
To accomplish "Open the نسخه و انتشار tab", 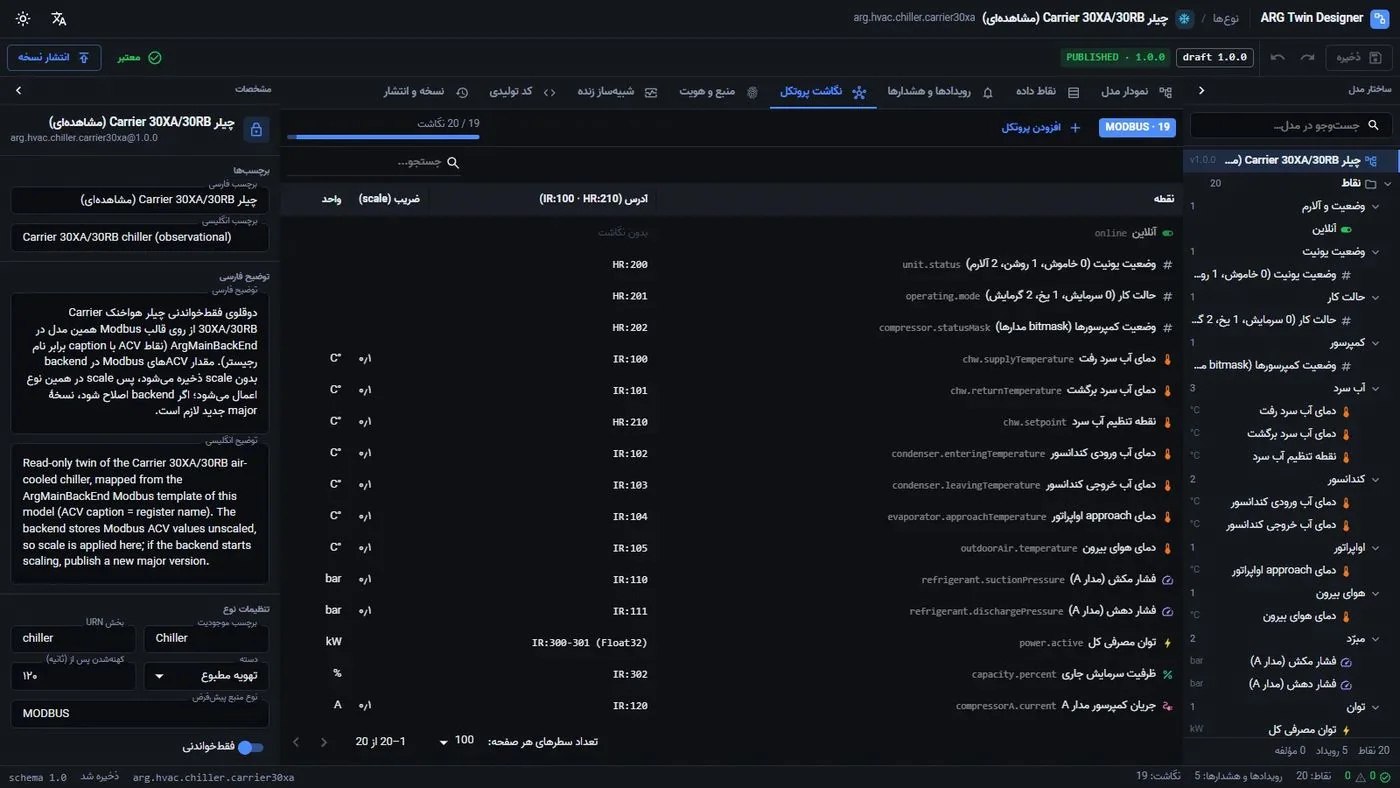I will 426,92.
